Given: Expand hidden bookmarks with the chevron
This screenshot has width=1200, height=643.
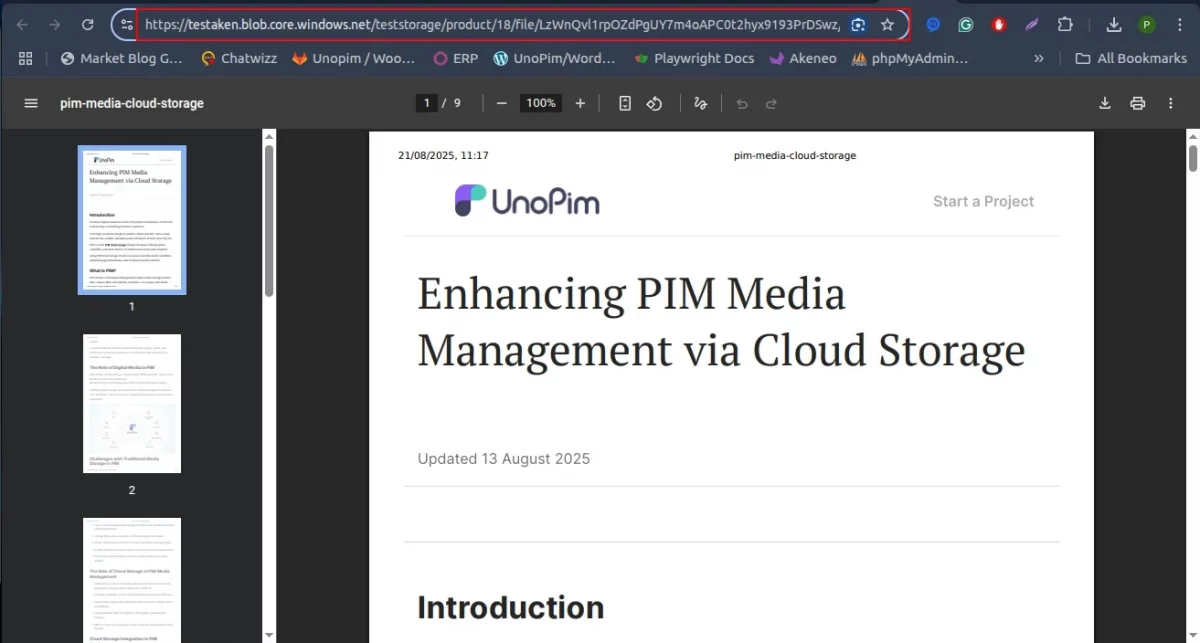Looking at the screenshot, I should tap(1039, 58).
